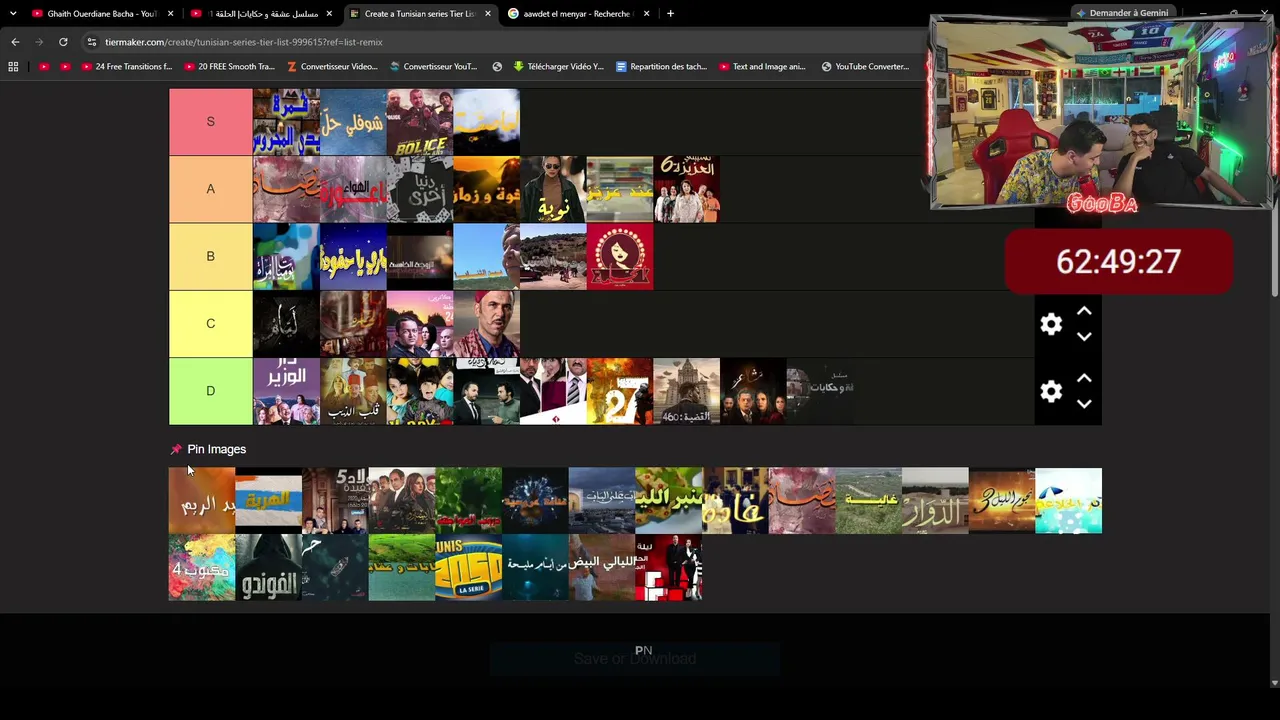1280x720 pixels.
Task: Open a new browser tab
Action: tap(670, 14)
